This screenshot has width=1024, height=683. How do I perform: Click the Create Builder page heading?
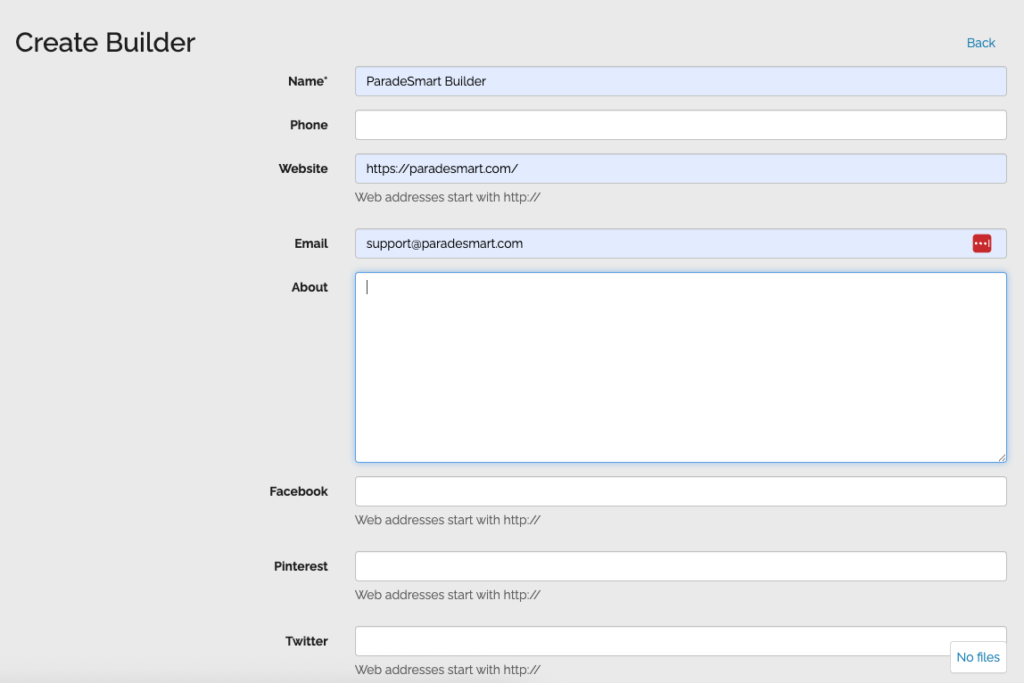103,42
